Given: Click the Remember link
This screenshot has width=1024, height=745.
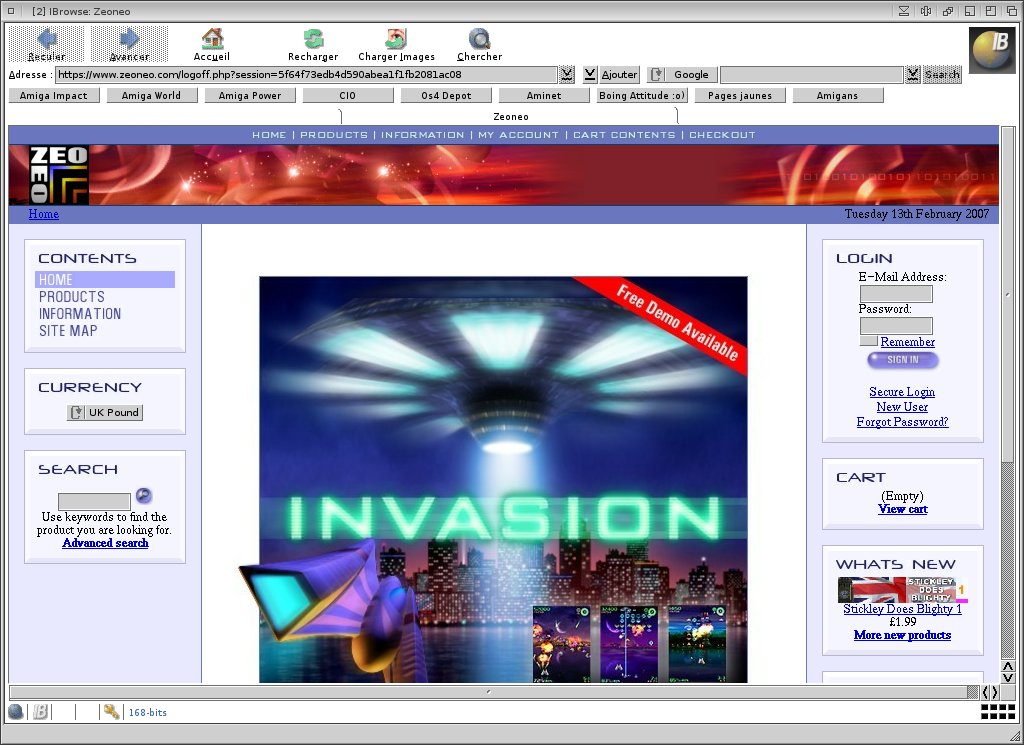Looking at the screenshot, I should click(907, 341).
